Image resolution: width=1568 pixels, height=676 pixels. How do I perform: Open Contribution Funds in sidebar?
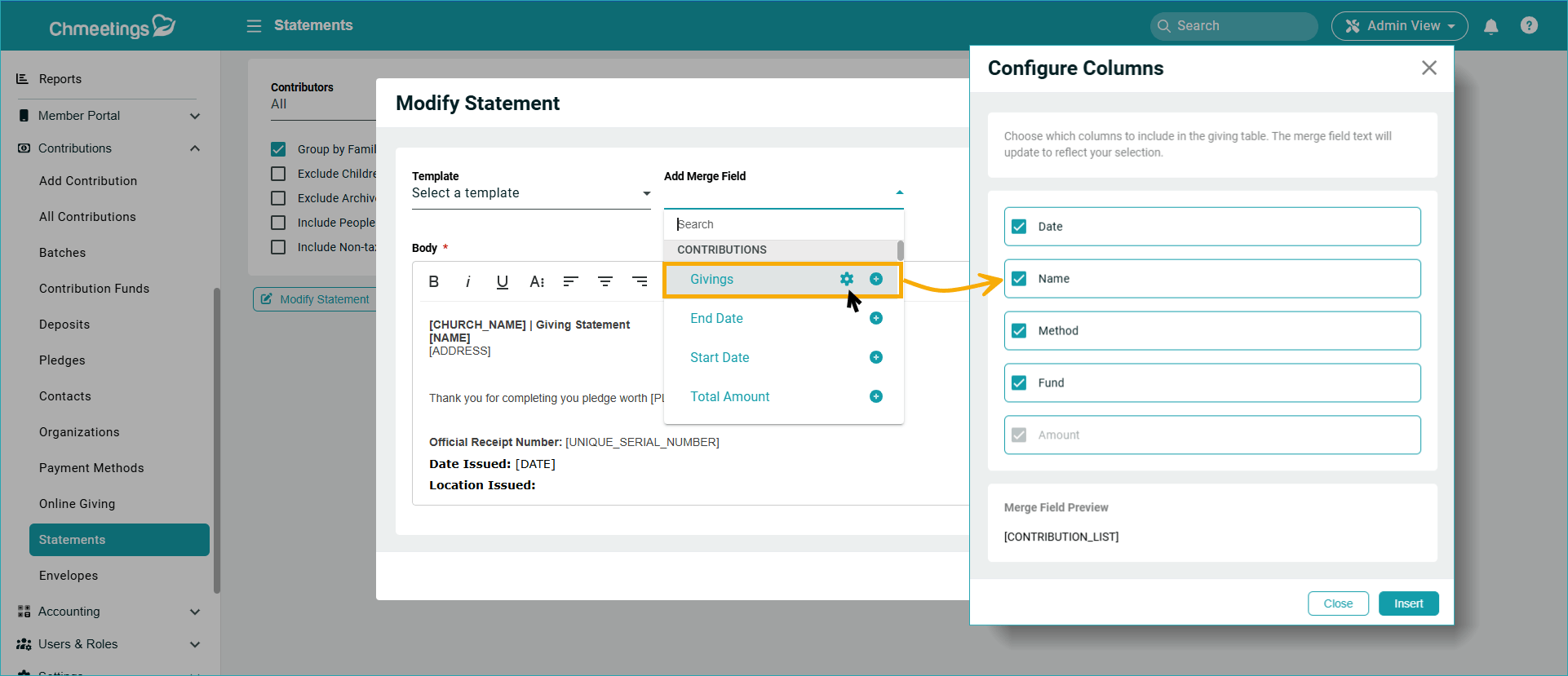[94, 289]
